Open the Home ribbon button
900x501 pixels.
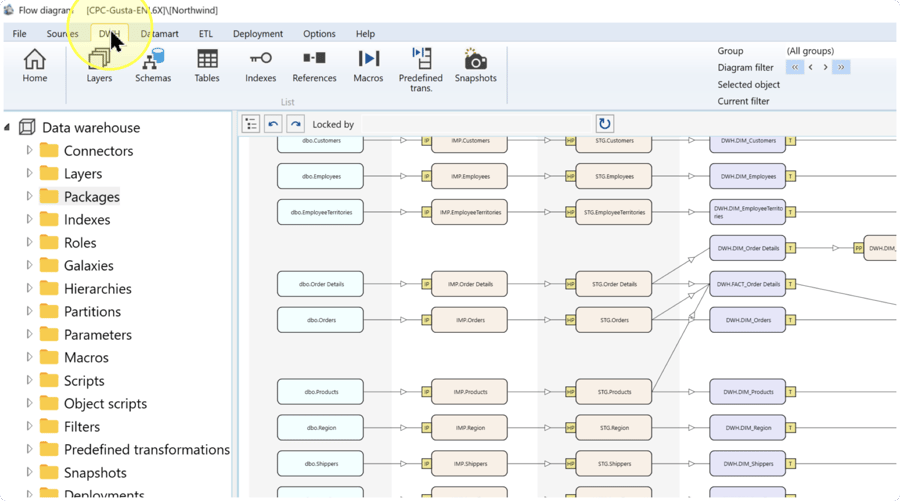34,65
